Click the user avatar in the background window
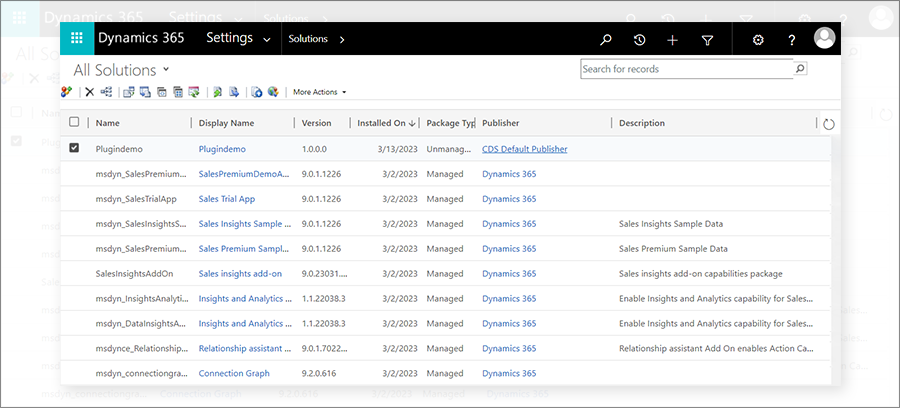 [882, 18]
